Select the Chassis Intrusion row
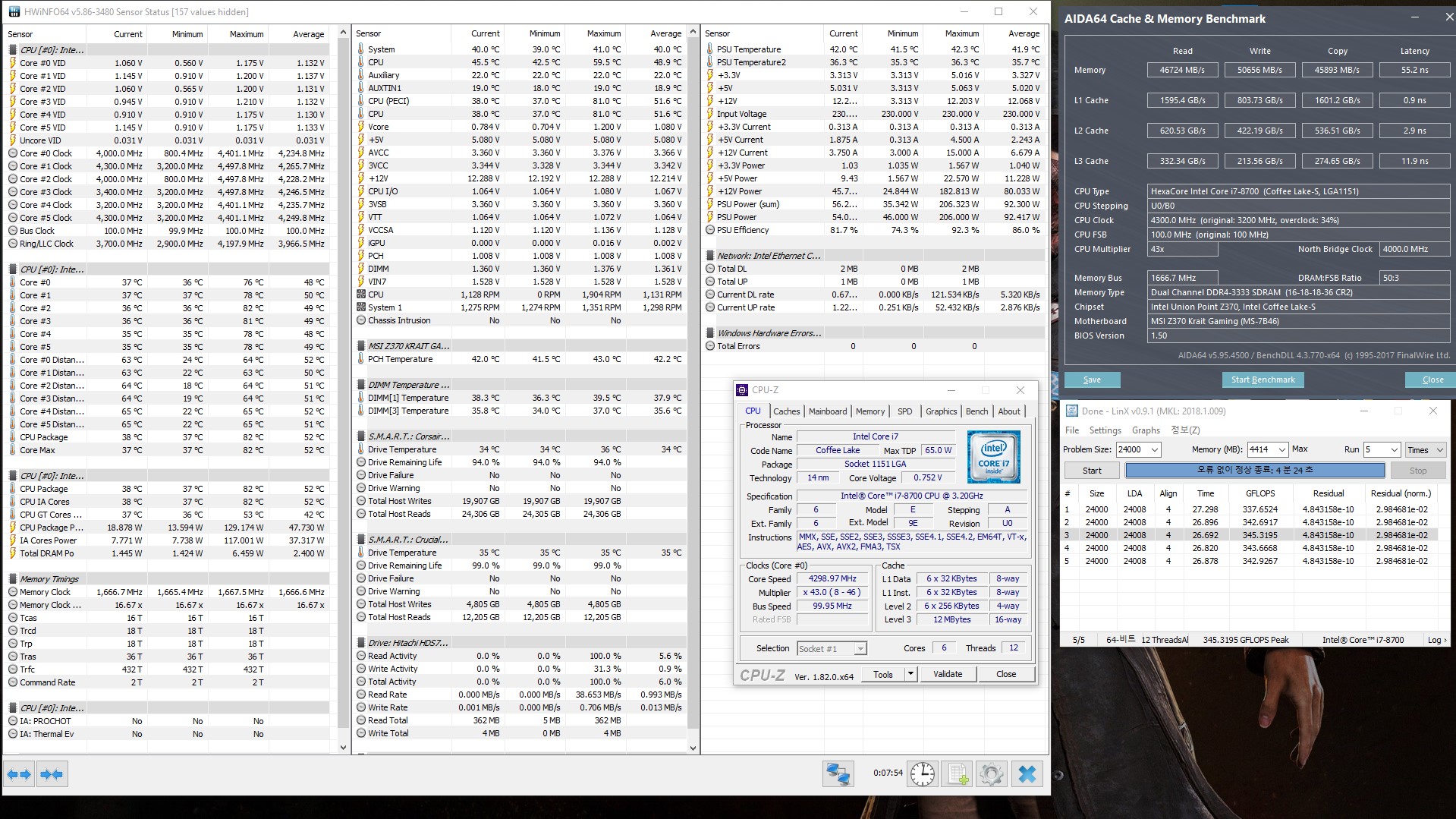The width and height of the screenshot is (1456, 819). pos(520,320)
